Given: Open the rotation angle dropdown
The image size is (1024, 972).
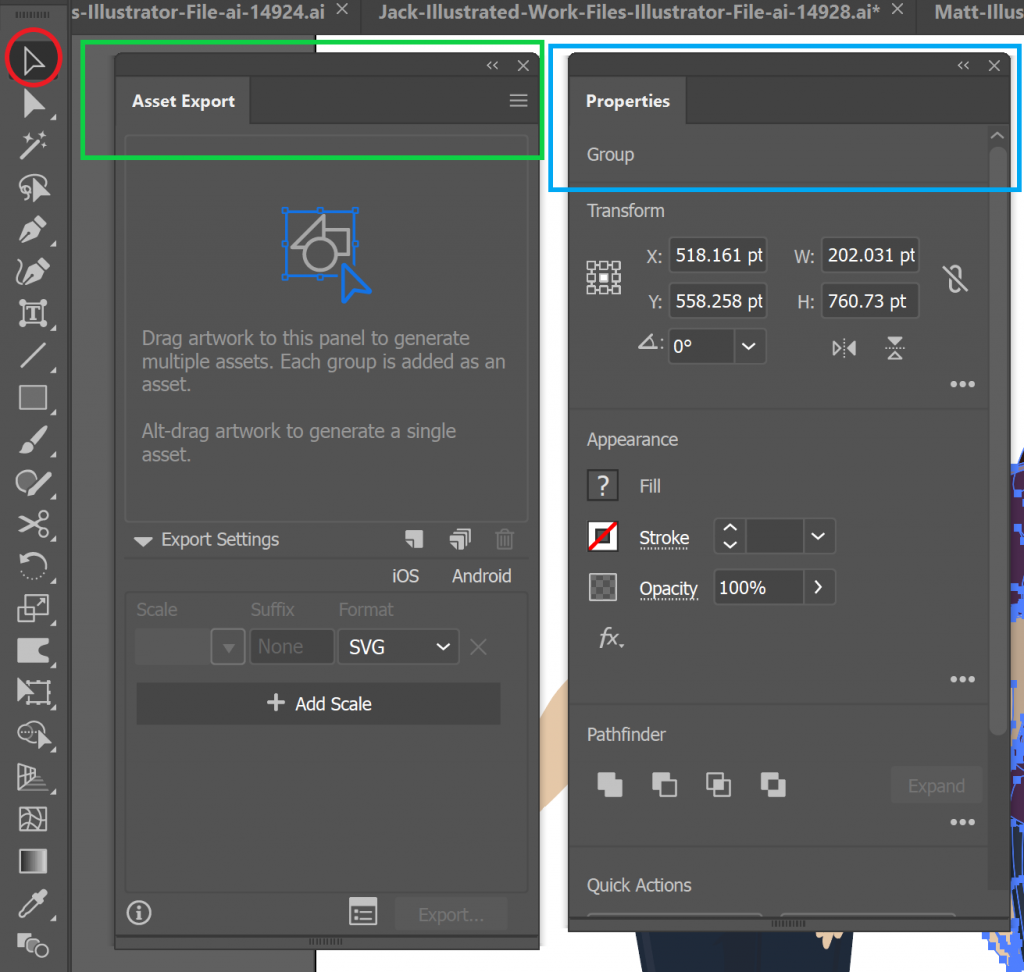Looking at the screenshot, I should pyautogui.click(x=747, y=347).
